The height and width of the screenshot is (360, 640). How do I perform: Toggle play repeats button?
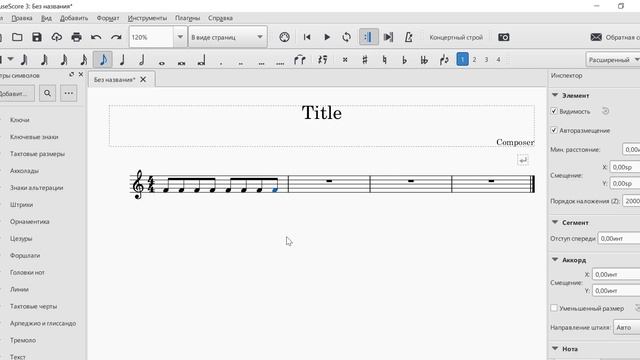coord(369,37)
